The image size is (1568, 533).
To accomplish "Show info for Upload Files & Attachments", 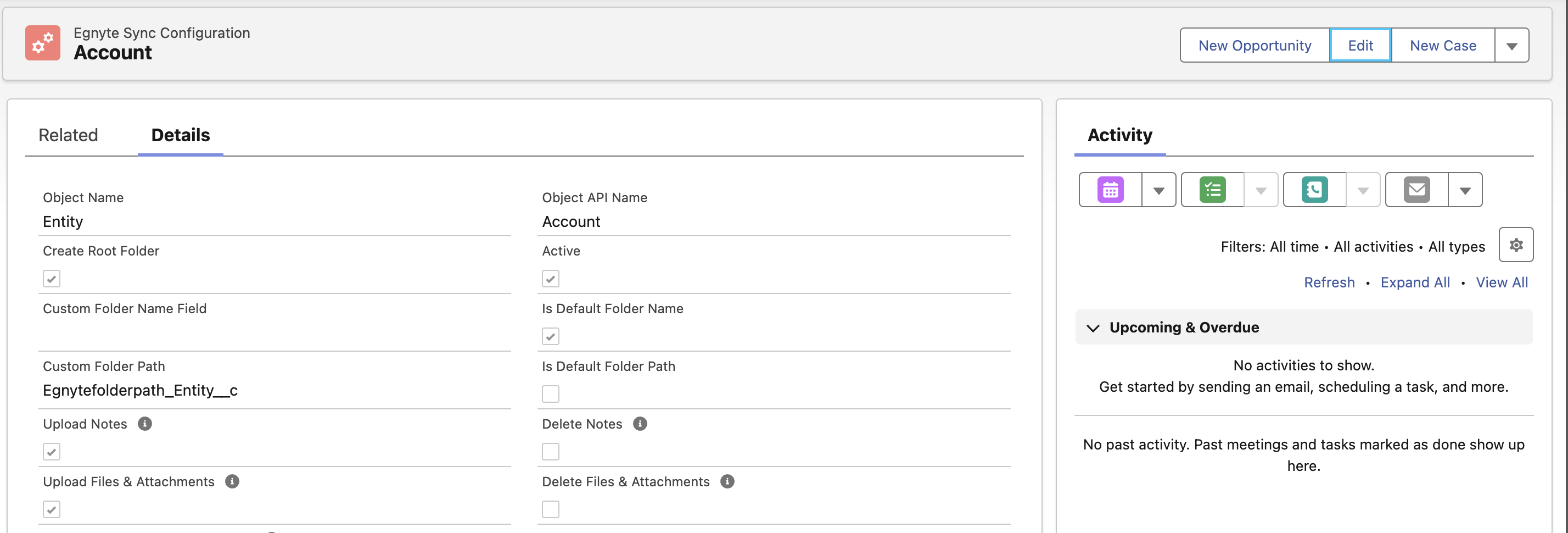I will (x=232, y=482).
